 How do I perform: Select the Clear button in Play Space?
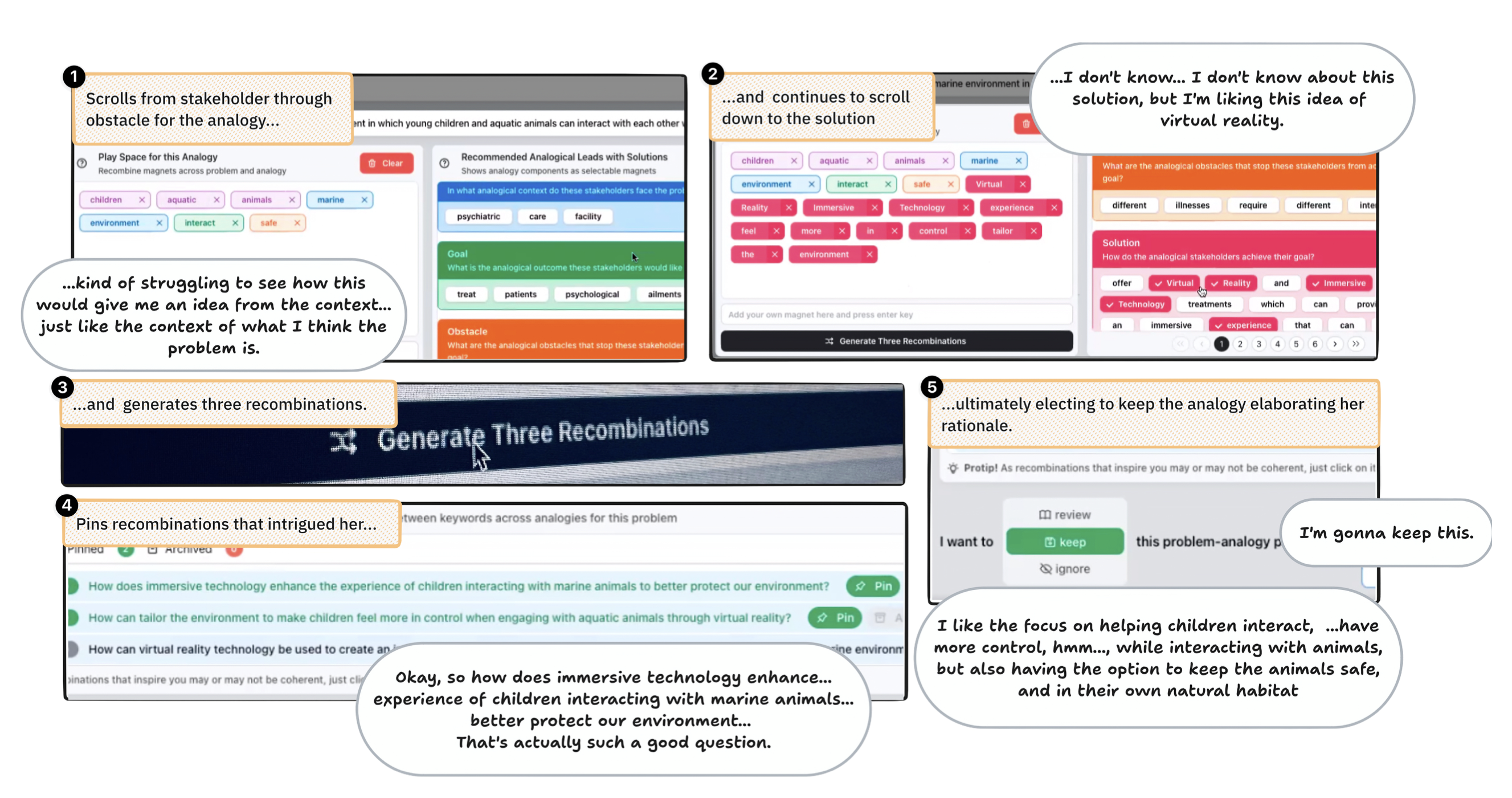(x=386, y=164)
